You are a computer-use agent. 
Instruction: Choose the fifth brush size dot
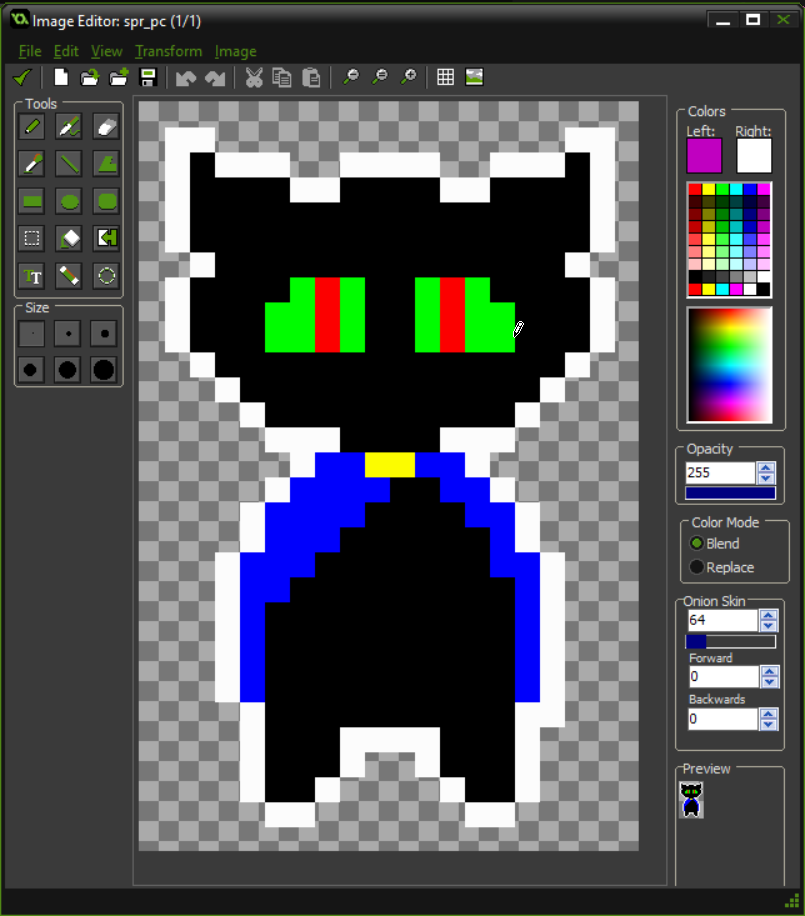[68, 370]
